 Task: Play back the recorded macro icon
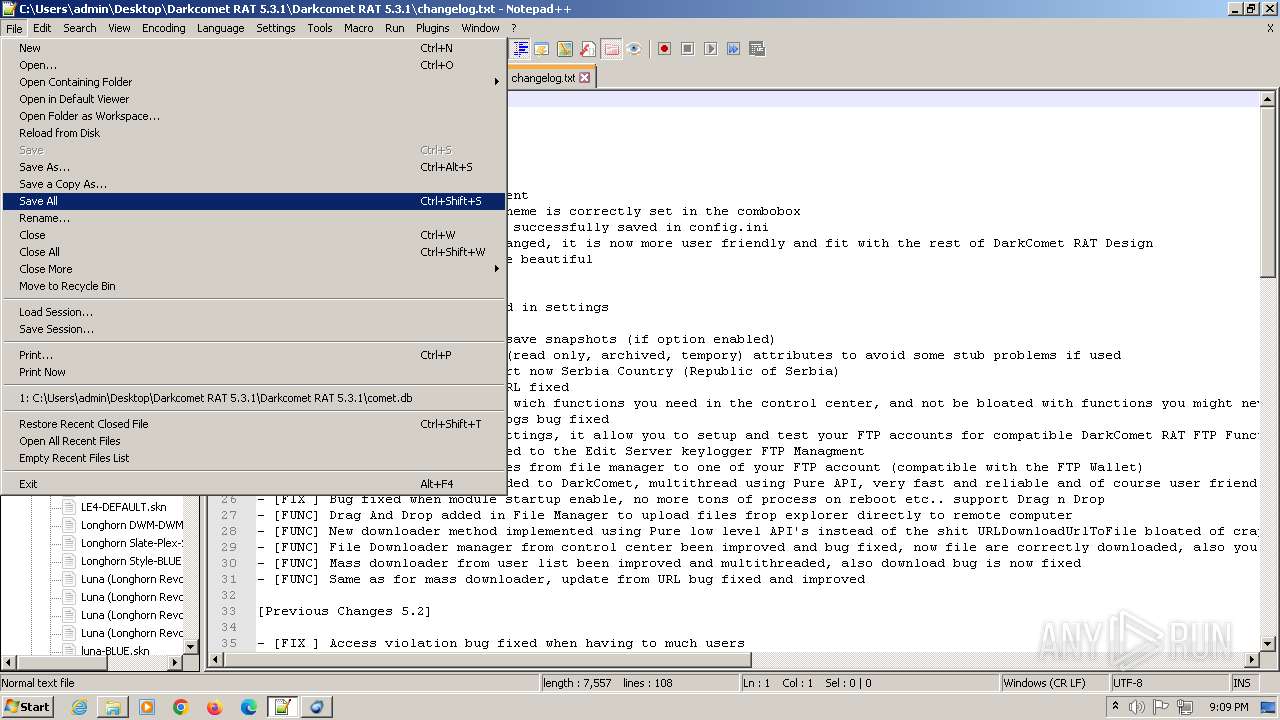pos(710,48)
